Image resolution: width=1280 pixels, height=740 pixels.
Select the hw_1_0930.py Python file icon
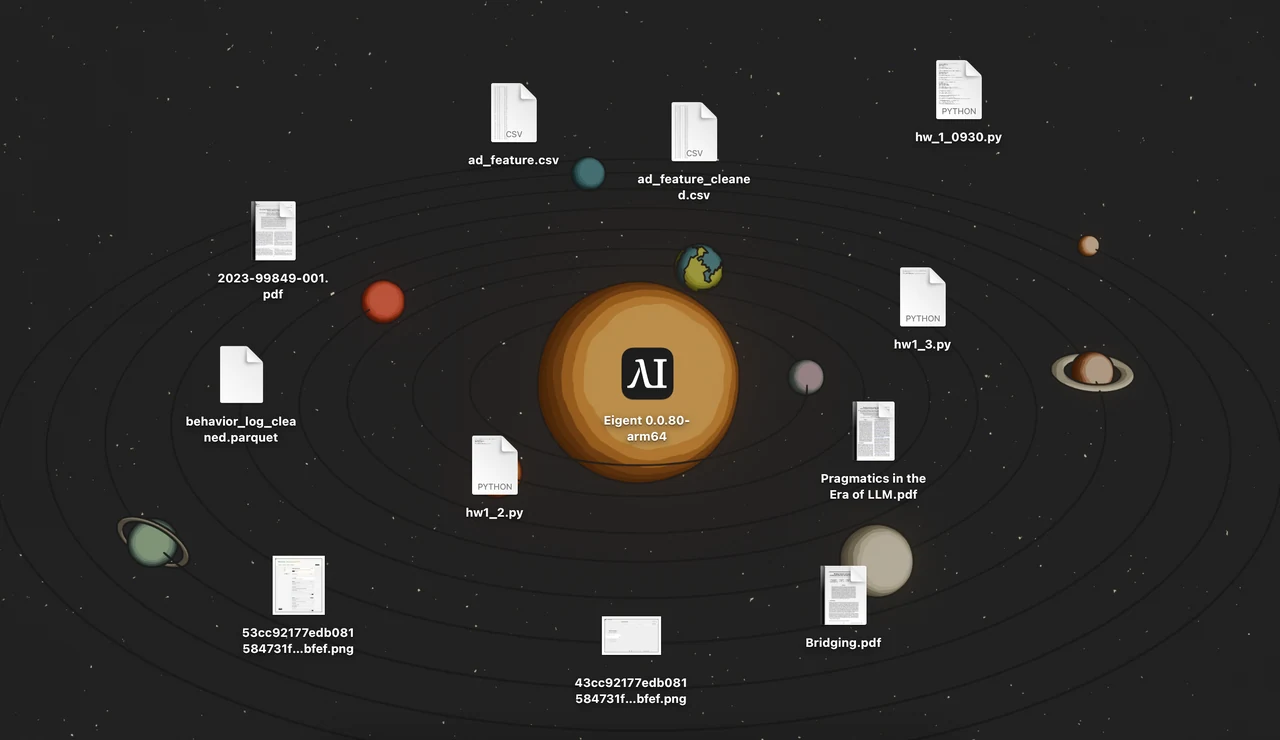pyautogui.click(x=958, y=90)
